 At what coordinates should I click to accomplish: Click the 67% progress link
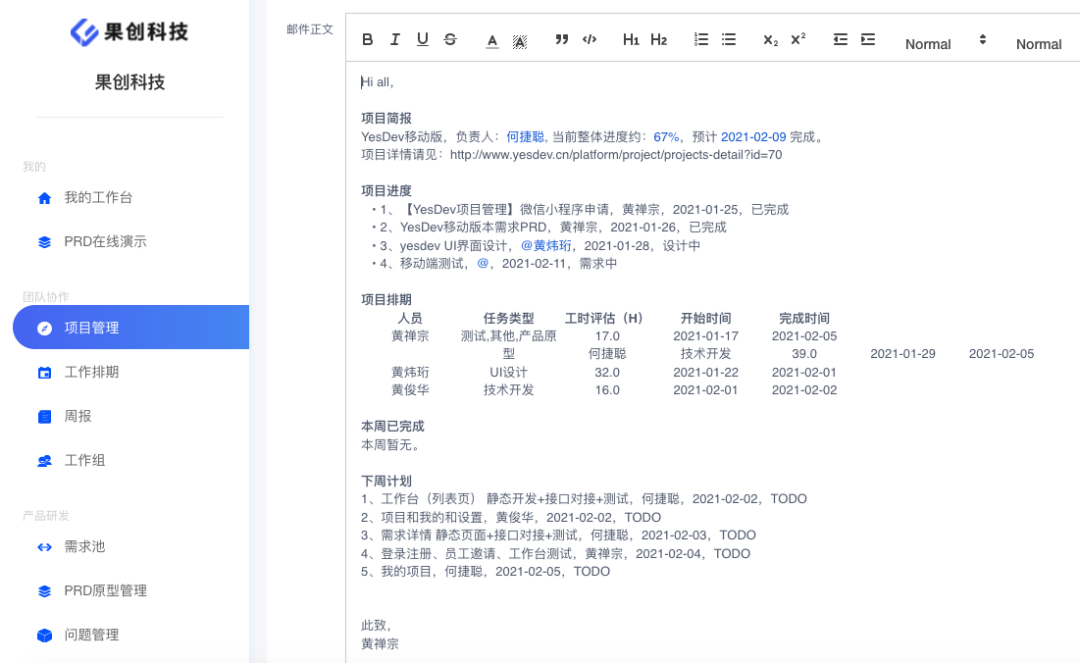(x=666, y=137)
